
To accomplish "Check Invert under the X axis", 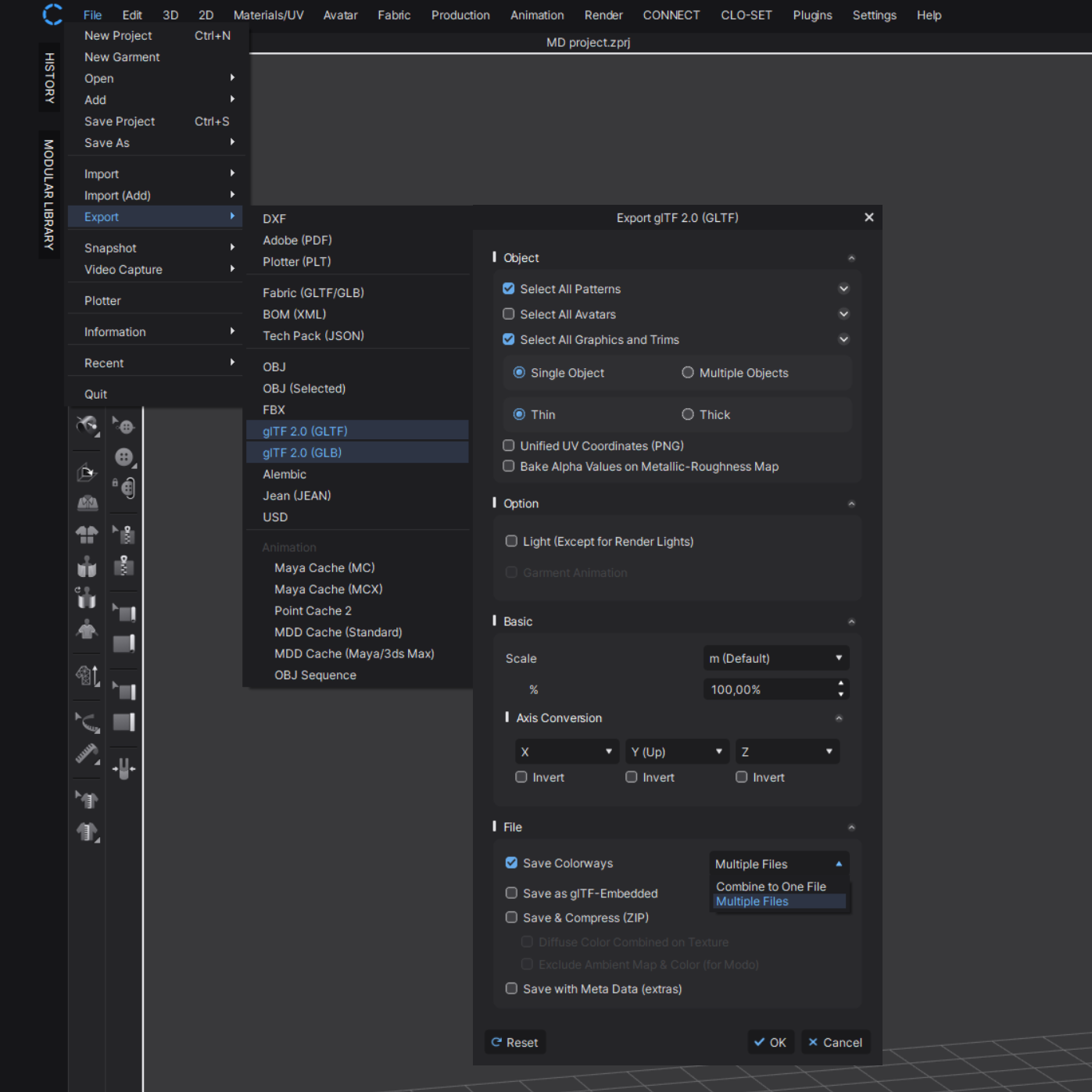I will [521, 777].
